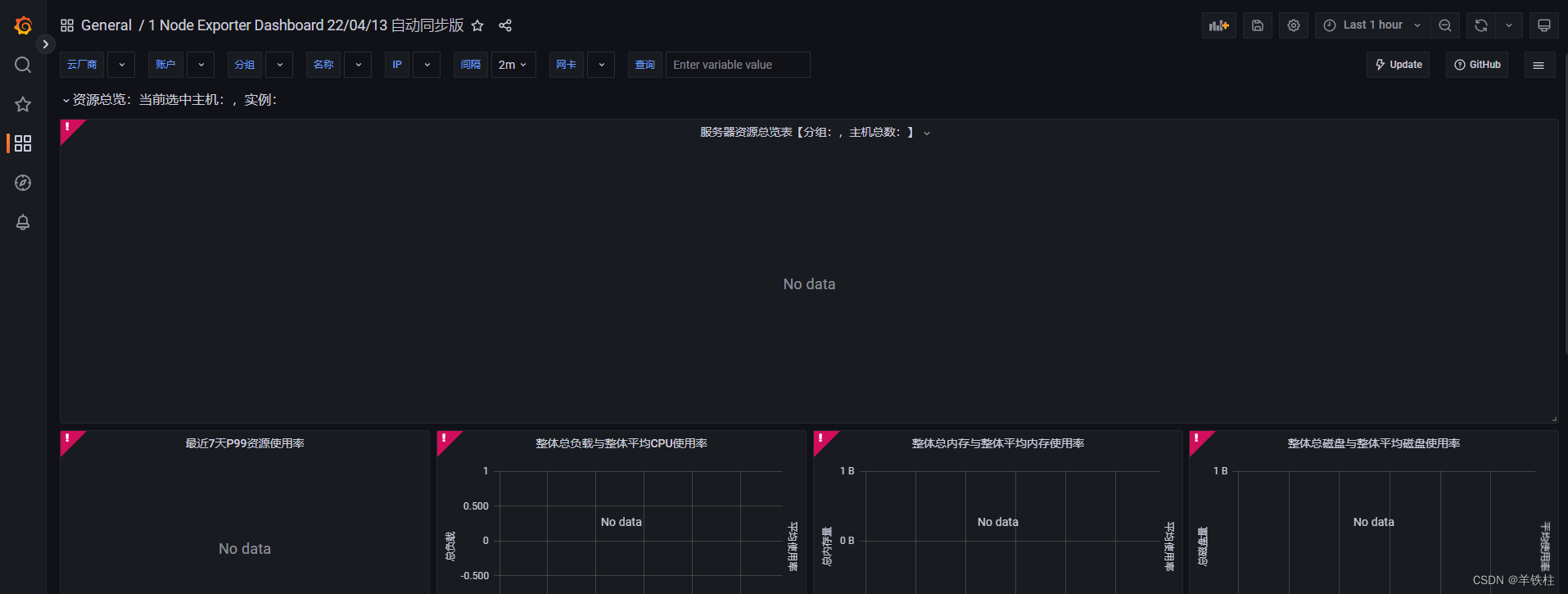Viewport: 1568px width, 594px height.
Task: Zoom out the time range
Action: tap(1445, 25)
